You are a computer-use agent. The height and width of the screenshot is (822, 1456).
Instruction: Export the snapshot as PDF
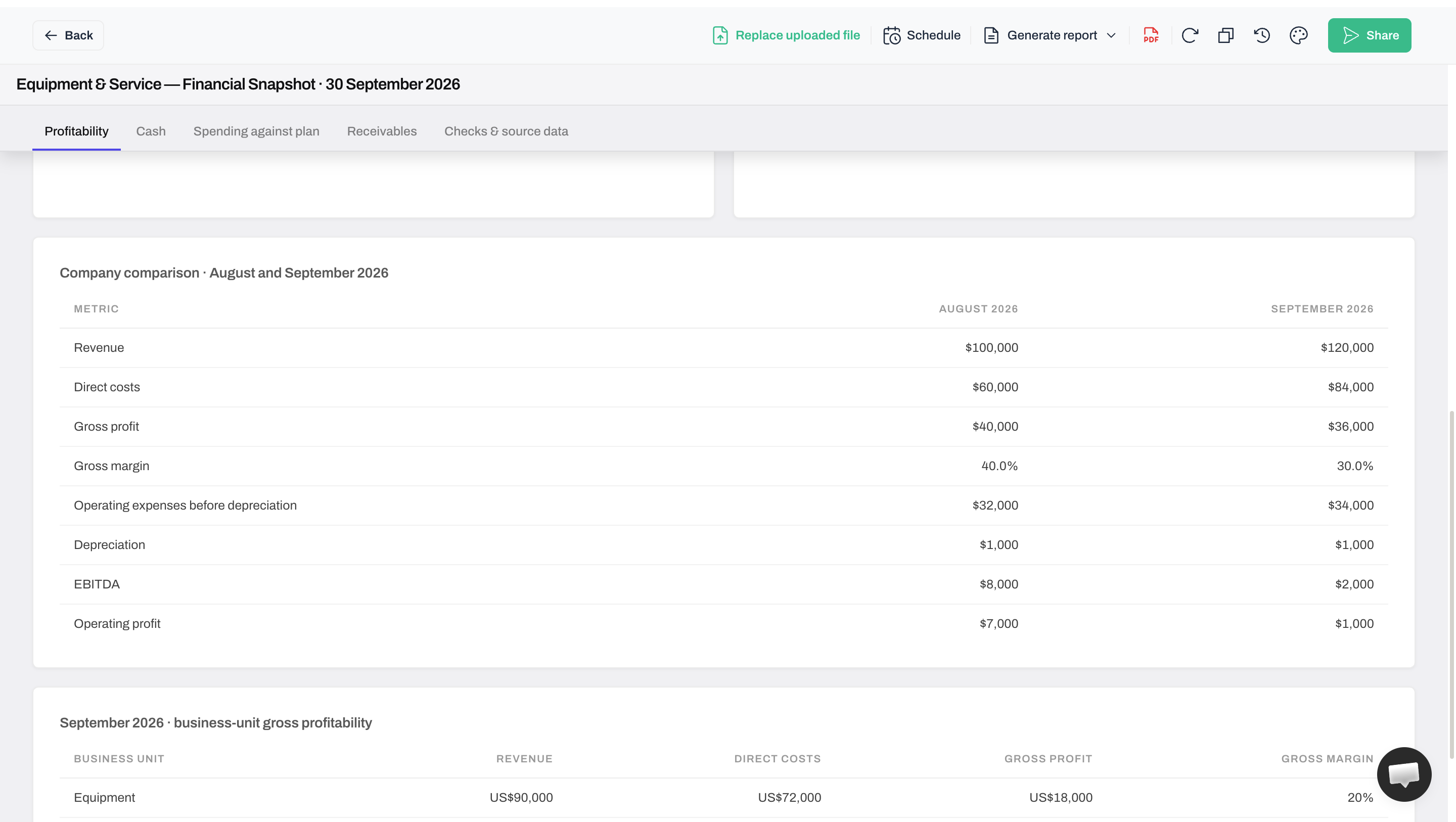pyautogui.click(x=1151, y=35)
